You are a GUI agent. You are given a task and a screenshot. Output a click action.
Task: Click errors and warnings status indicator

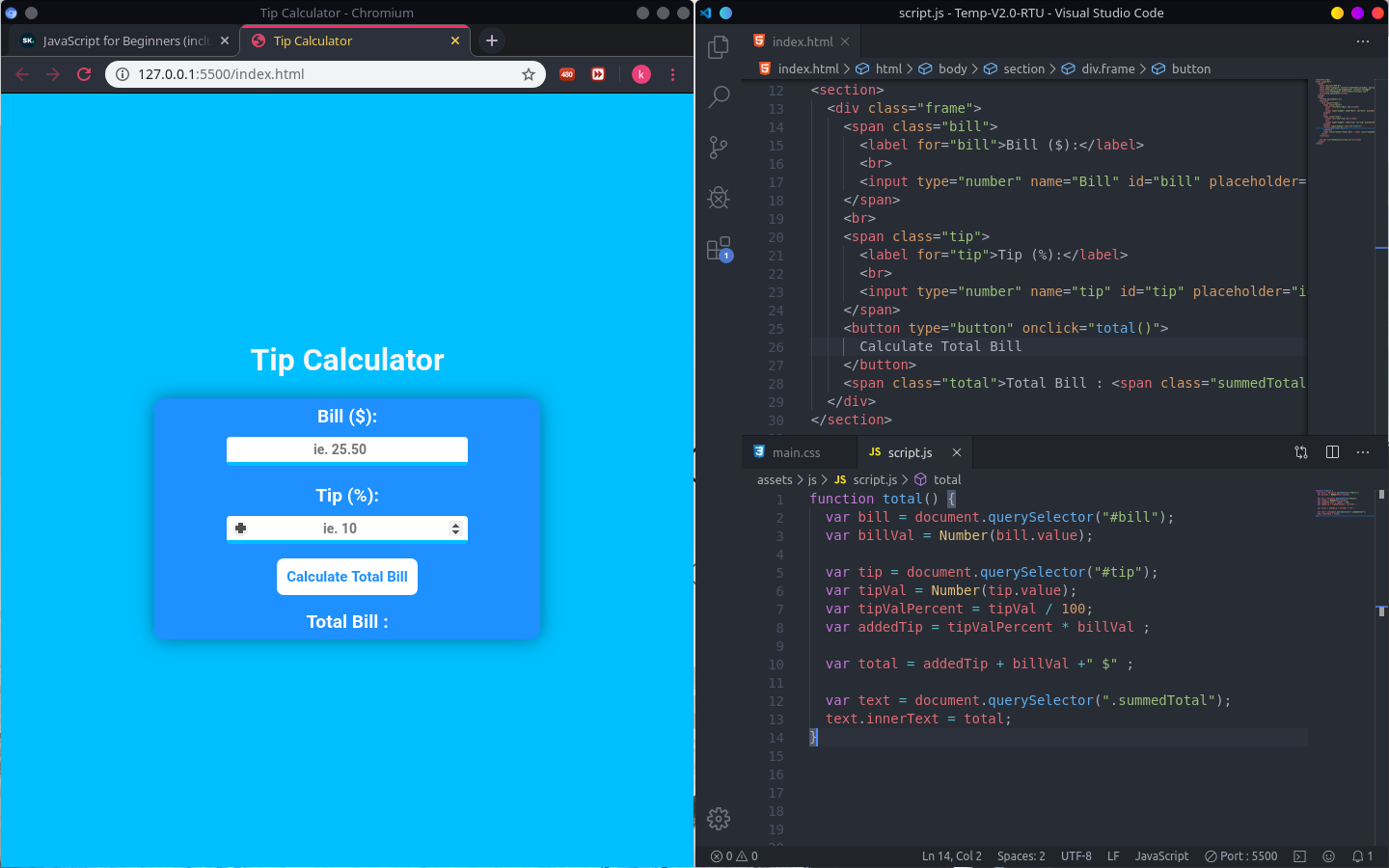coord(734,856)
